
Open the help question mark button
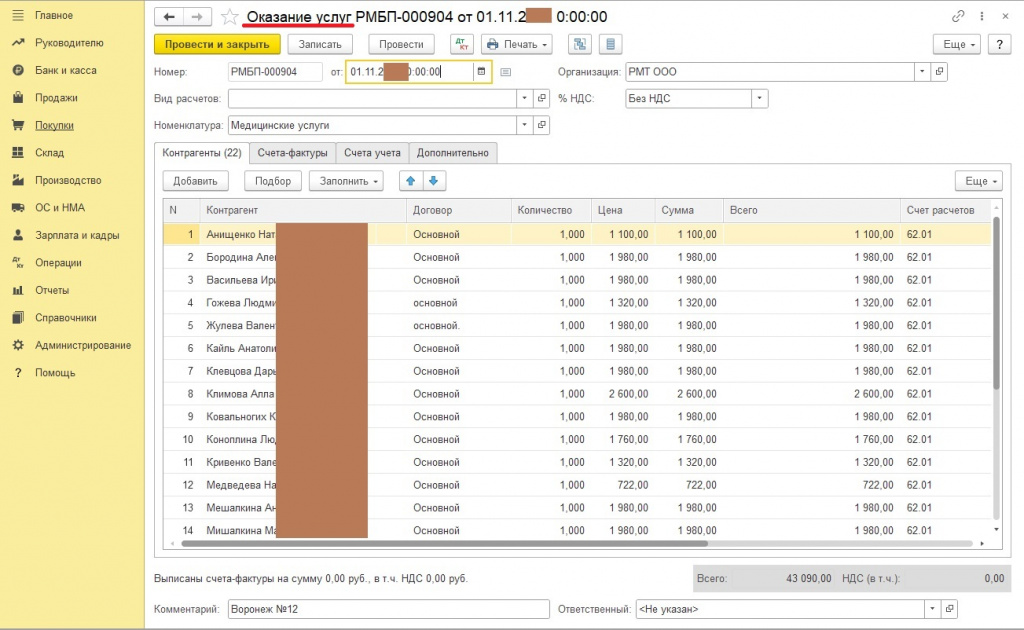pyautogui.click(x=998, y=44)
